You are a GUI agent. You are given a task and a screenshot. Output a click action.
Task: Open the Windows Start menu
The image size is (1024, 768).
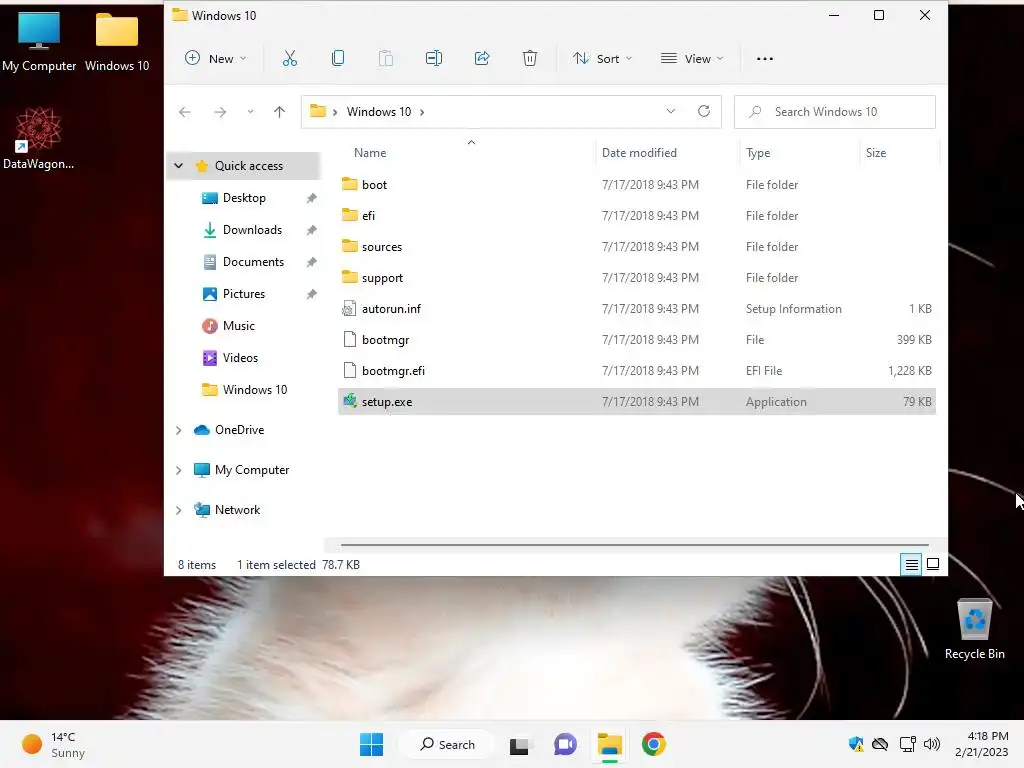coord(372,744)
